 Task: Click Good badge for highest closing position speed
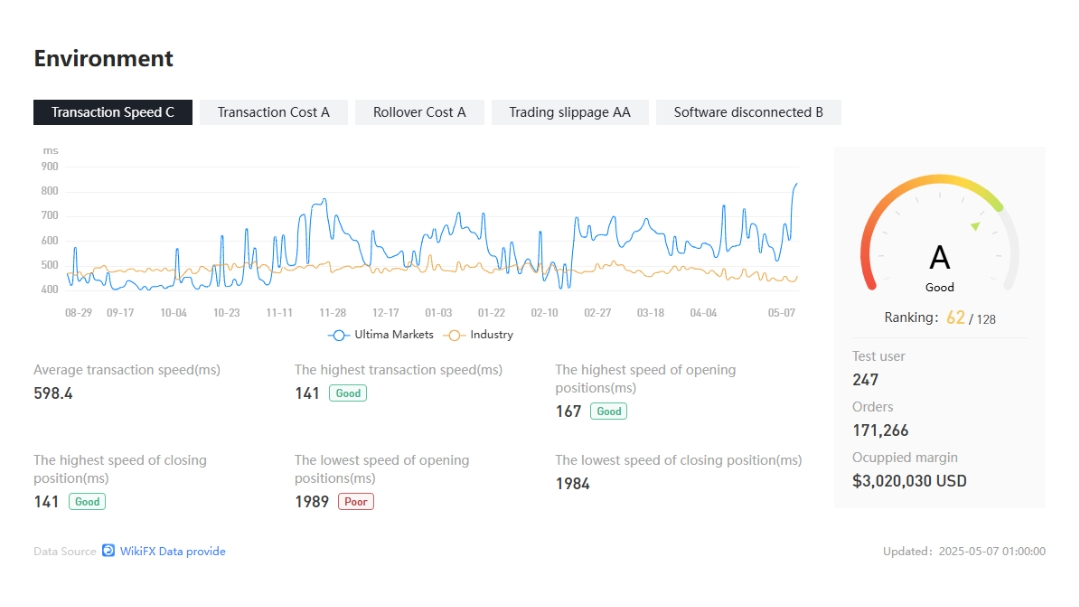pos(87,502)
